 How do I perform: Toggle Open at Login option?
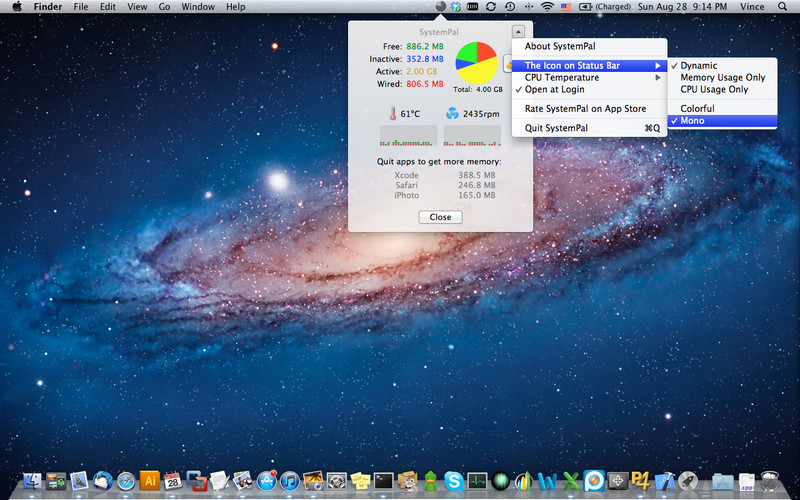click(589, 89)
